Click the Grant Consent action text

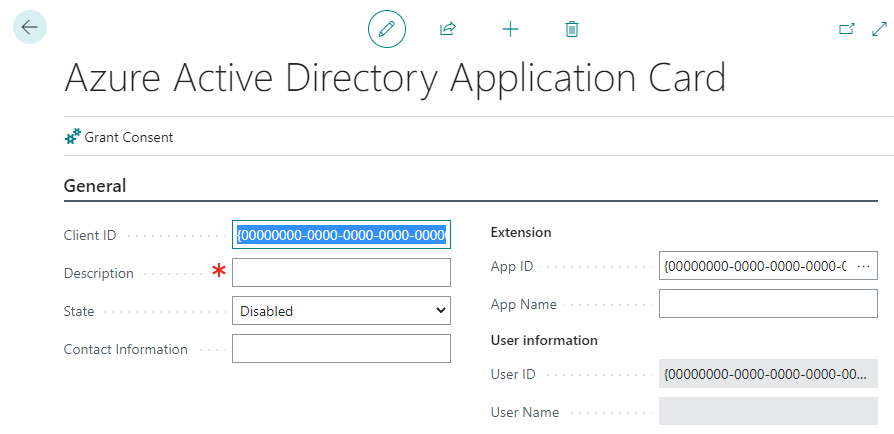128,137
